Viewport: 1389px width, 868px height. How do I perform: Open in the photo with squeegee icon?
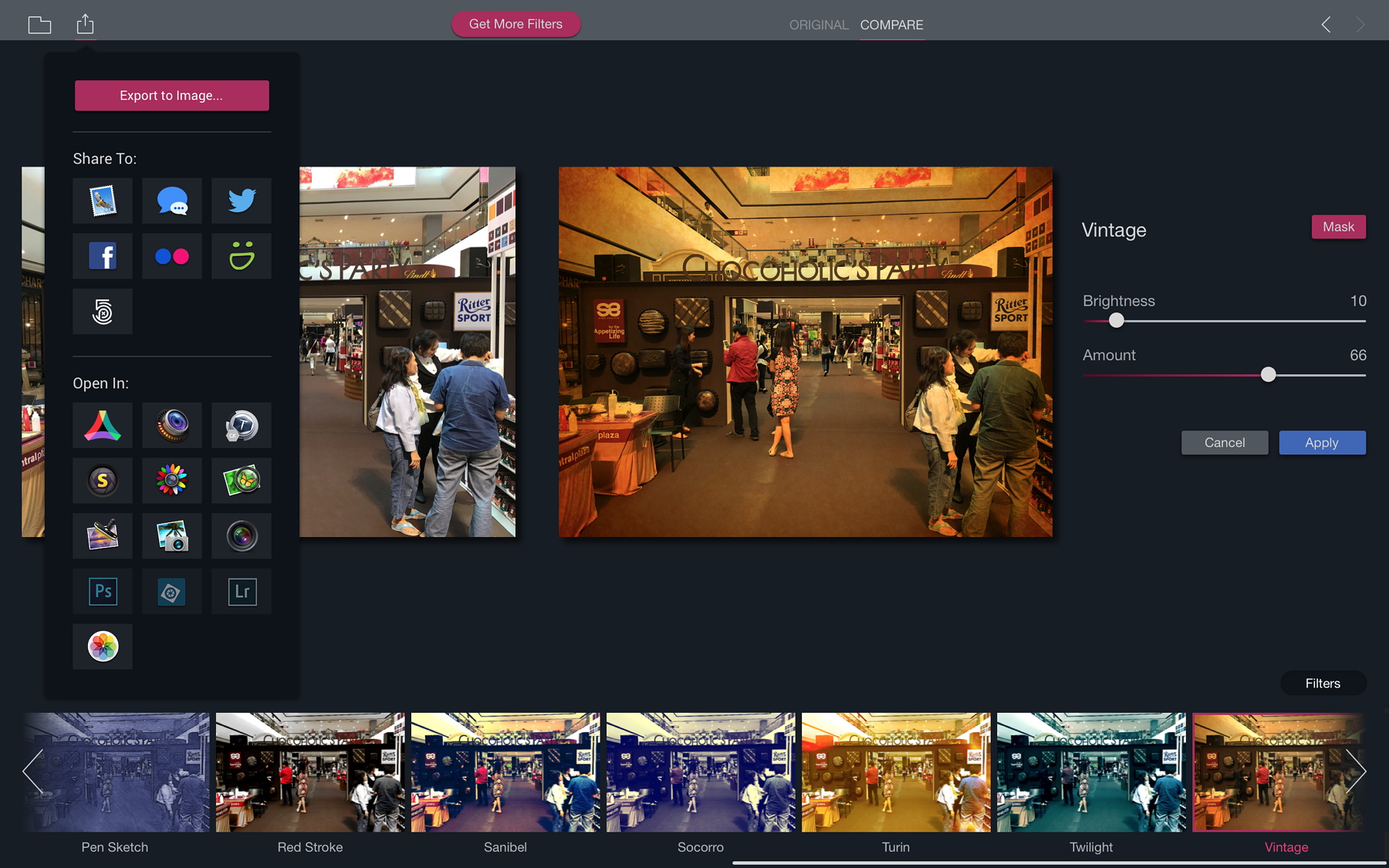coord(103,536)
